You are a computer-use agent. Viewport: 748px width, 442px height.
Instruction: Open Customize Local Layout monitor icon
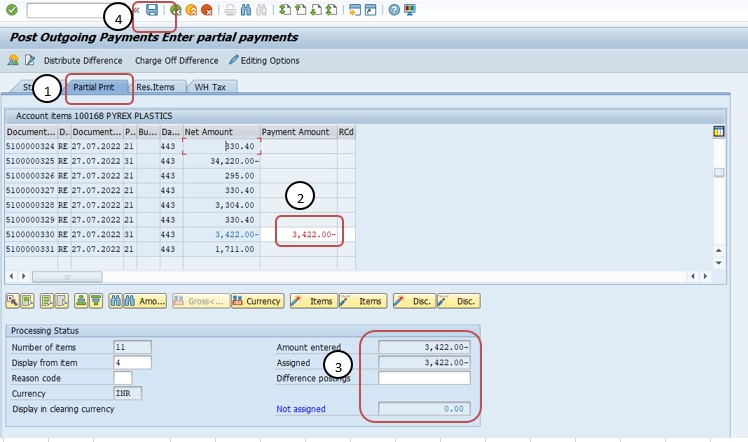point(410,10)
